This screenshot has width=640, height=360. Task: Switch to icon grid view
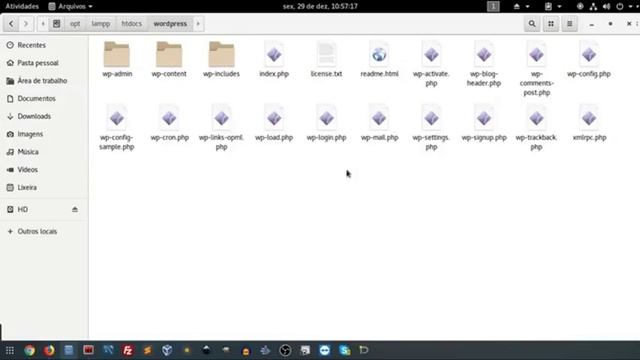click(x=551, y=24)
